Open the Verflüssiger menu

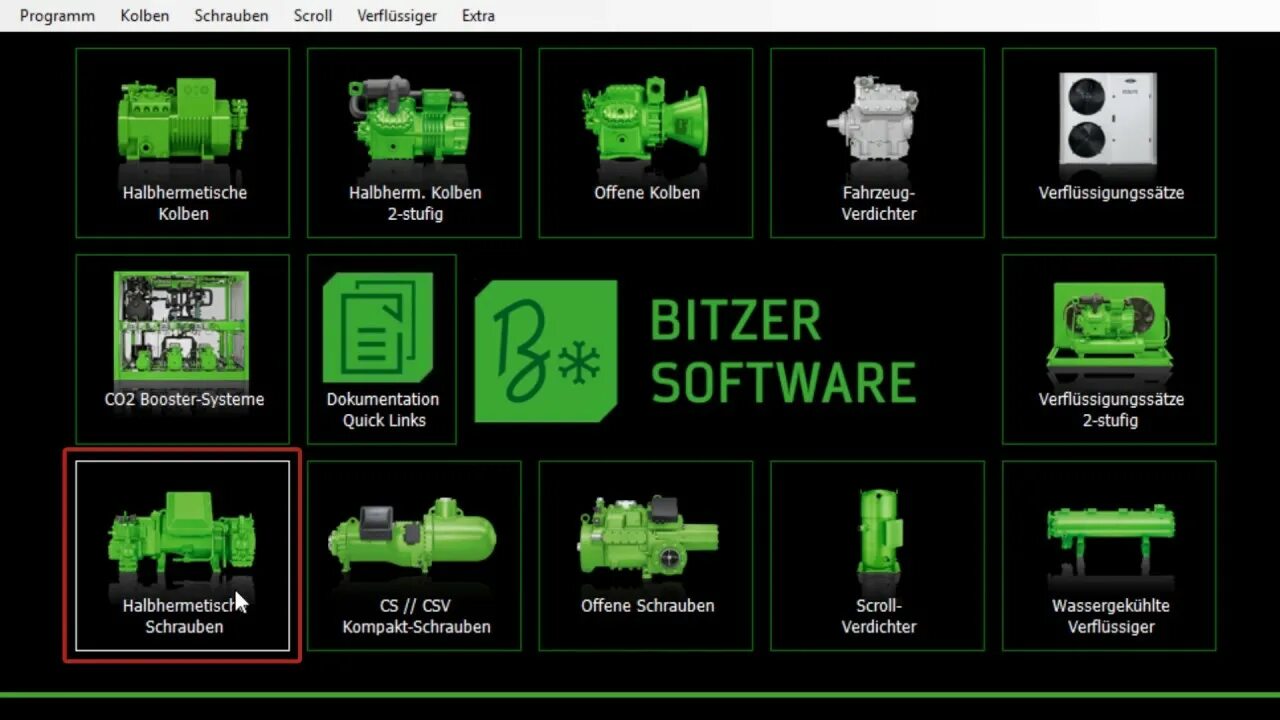click(x=397, y=16)
